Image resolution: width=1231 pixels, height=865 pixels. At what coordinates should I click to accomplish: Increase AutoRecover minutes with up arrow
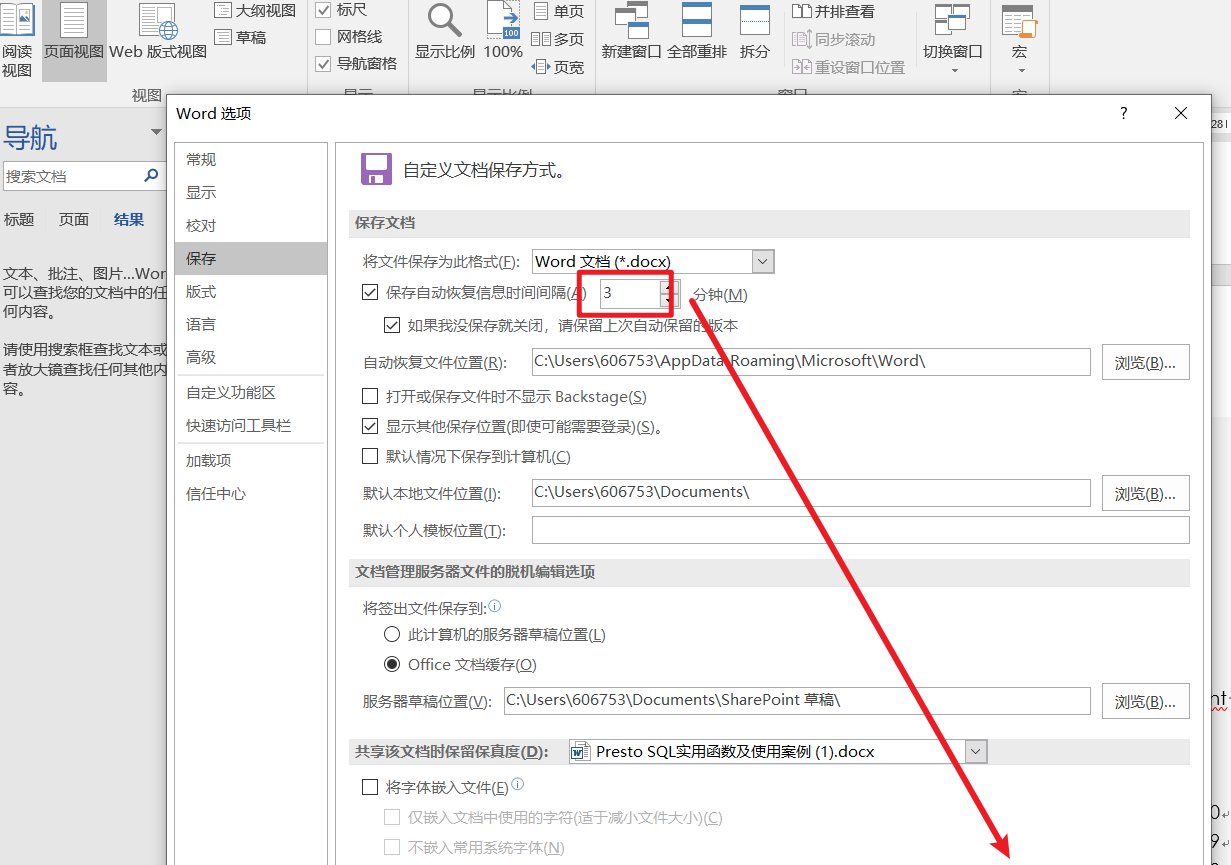pyautogui.click(x=669, y=288)
